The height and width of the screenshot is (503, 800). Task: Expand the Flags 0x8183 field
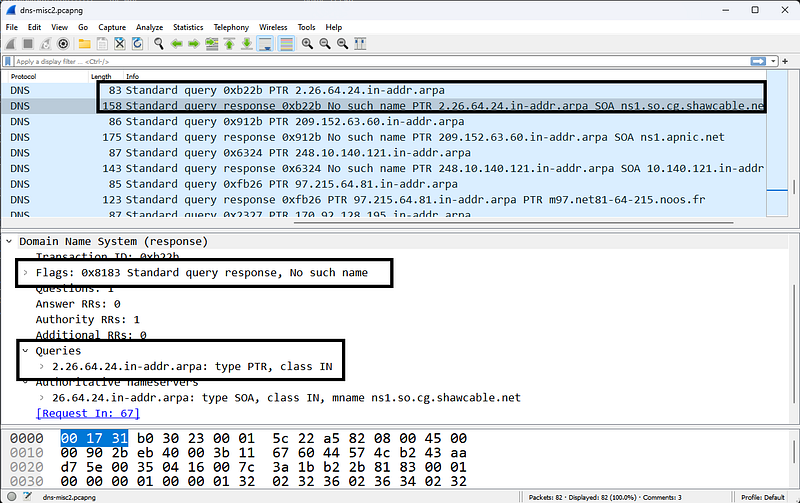(x=25, y=272)
